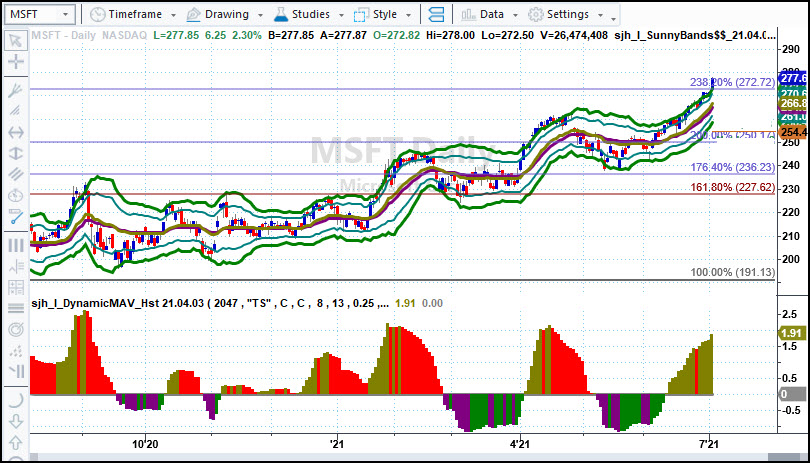Click the 4'21 date axis label
Image resolution: width=810 pixels, height=463 pixels.
(x=520, y=443)
